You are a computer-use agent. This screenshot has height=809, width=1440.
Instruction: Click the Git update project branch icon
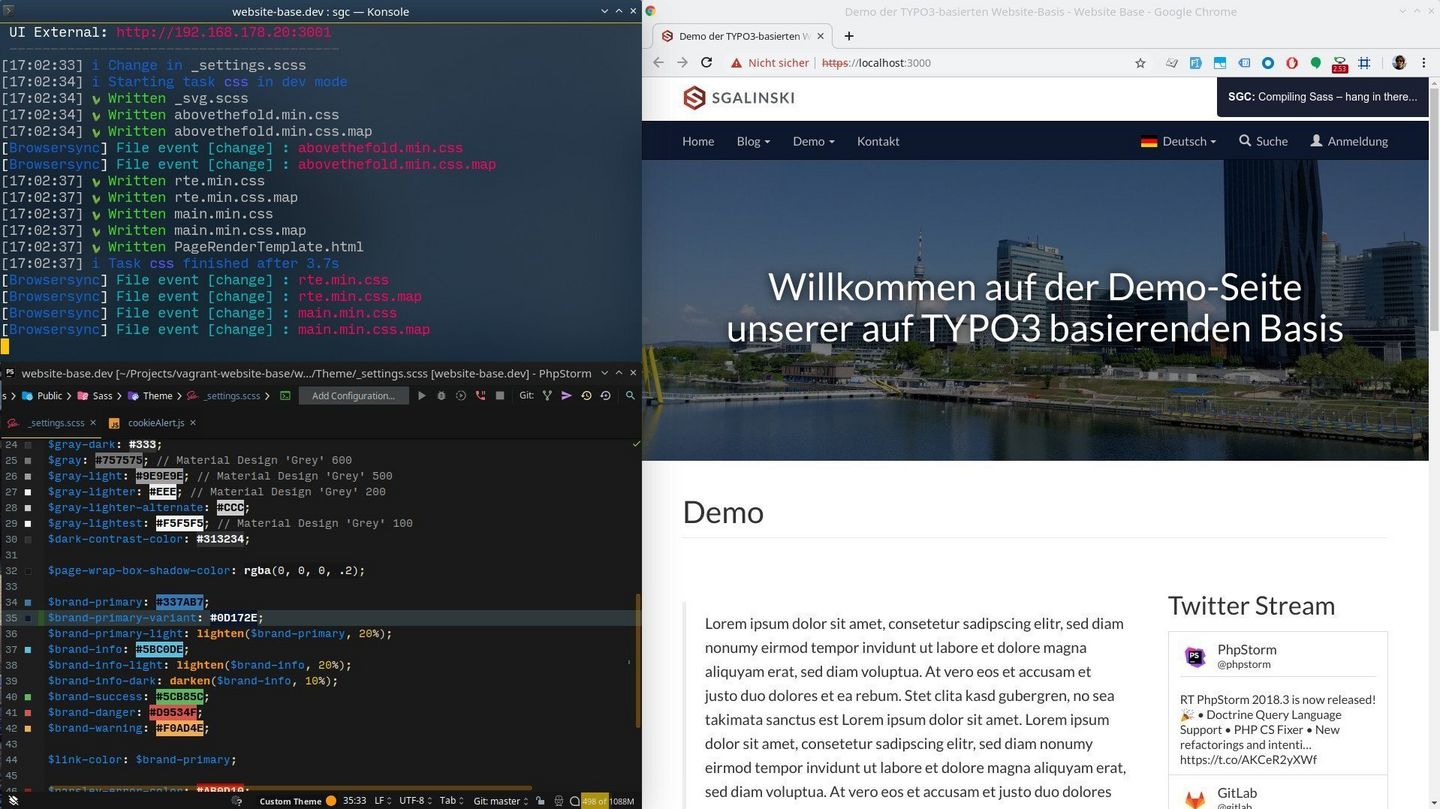tap(547, 395)
